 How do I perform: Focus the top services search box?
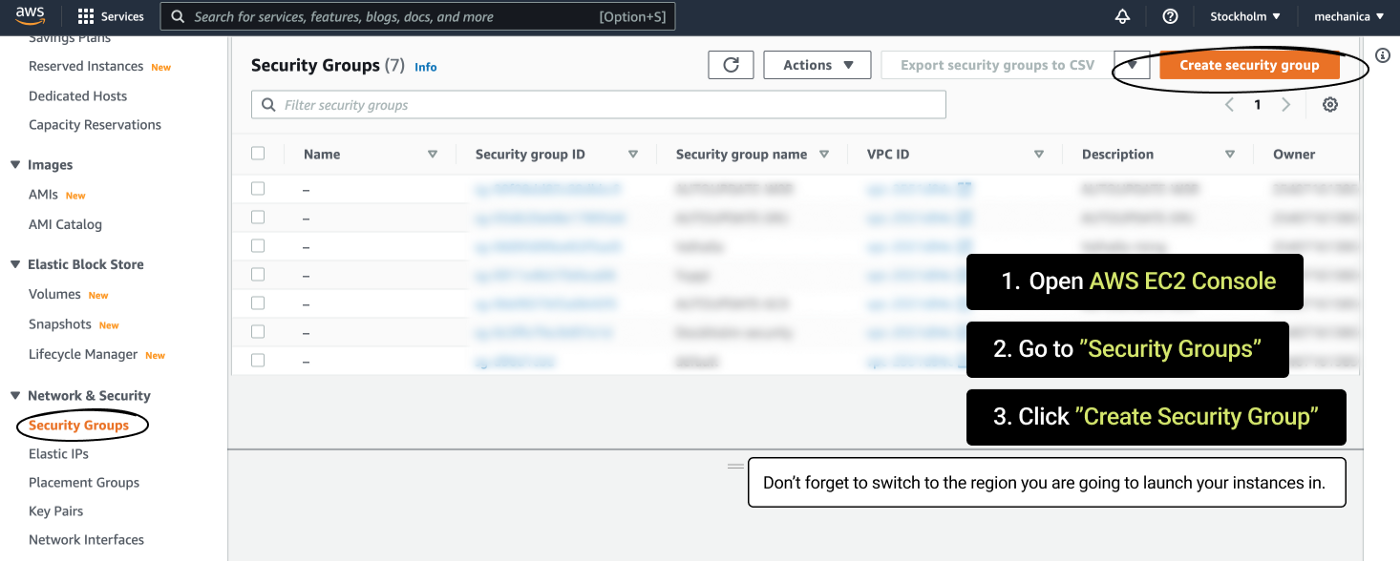418,16
